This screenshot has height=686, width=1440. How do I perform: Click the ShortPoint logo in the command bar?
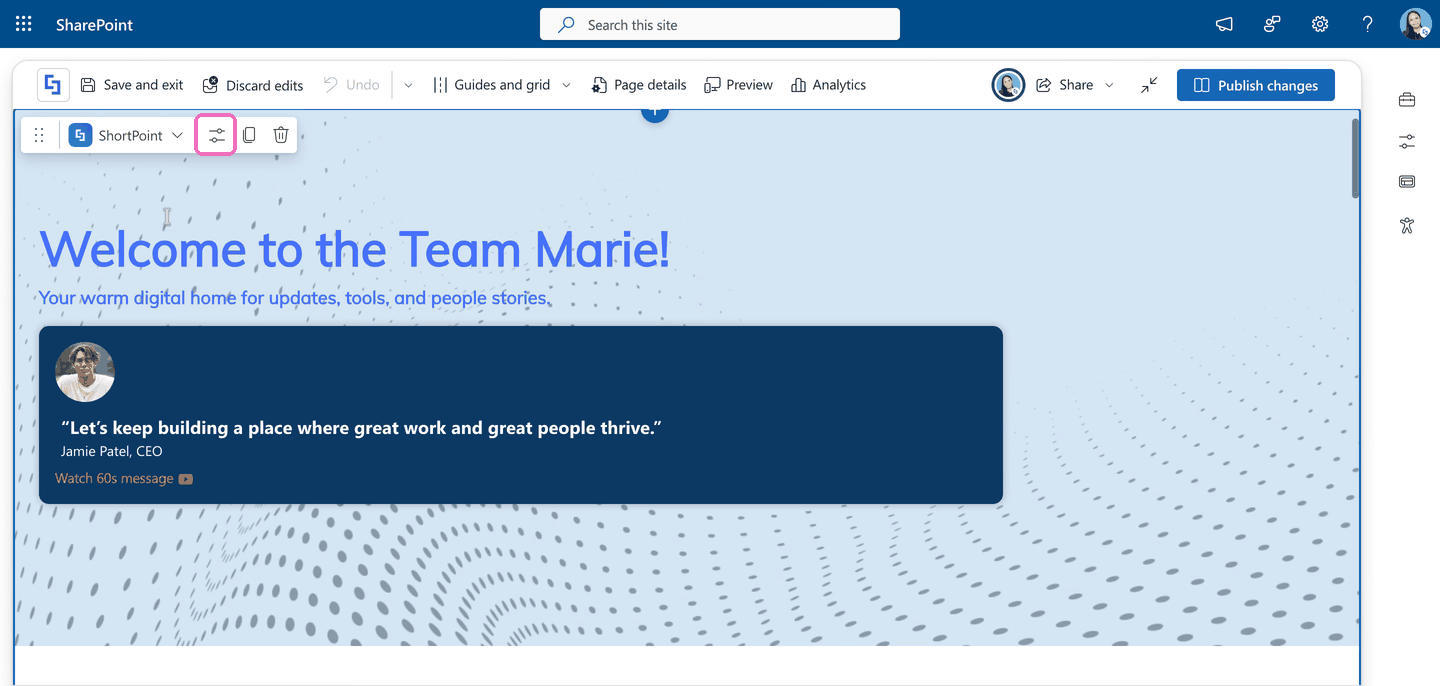(54, 85)
